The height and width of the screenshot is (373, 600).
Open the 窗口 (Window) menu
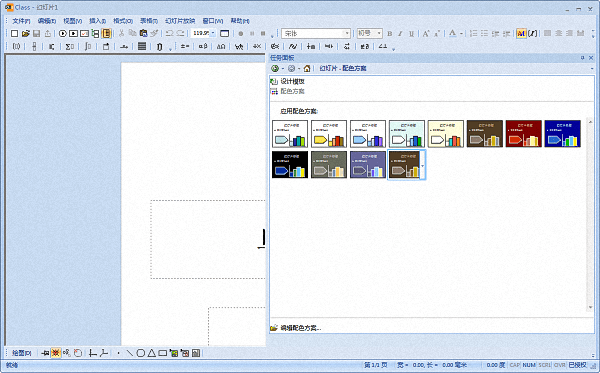(x=213, y=21)
